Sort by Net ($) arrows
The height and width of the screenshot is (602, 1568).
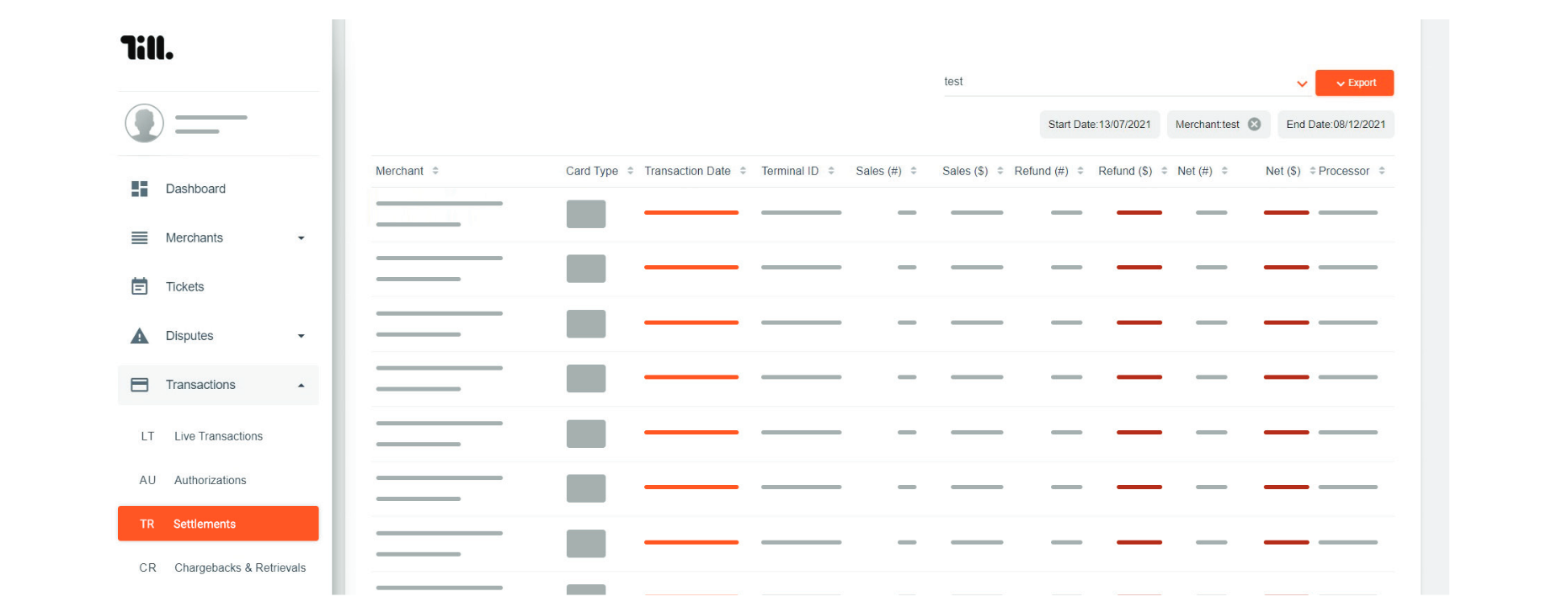click(1313, 171)
